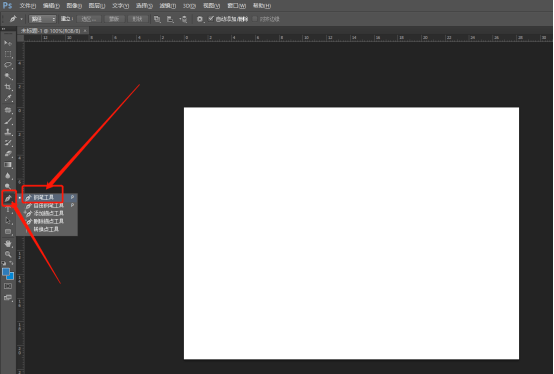Open the 文件 (File) menu
554x374 pixels.
(x=28, y=6)
